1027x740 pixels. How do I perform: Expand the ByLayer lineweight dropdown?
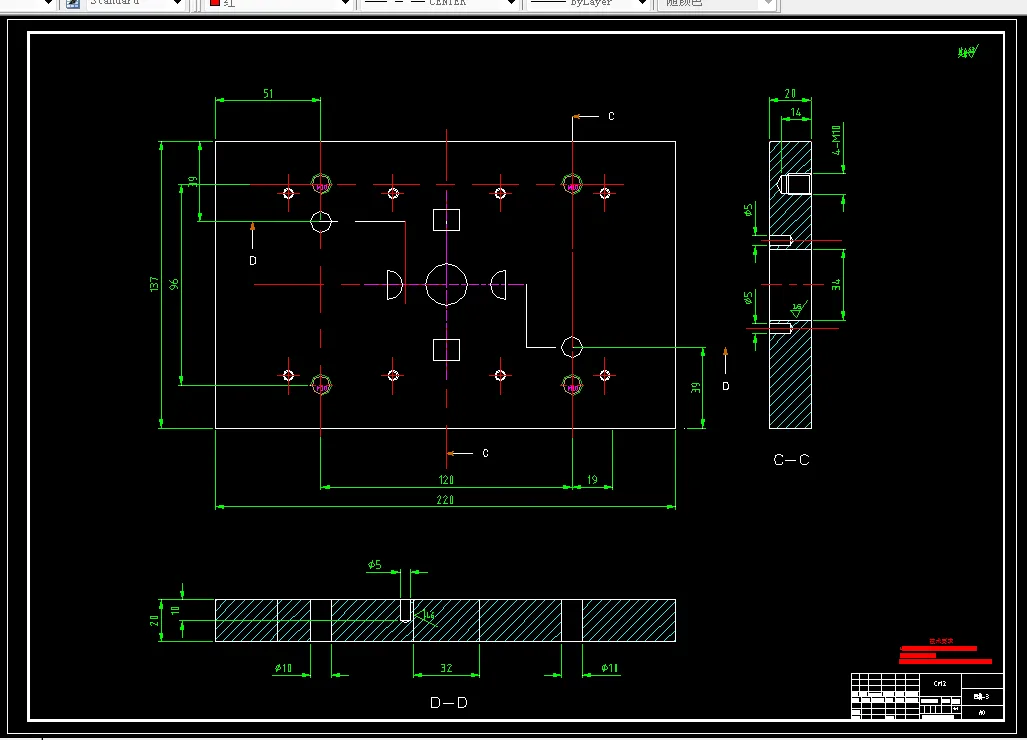coord(643,3)
